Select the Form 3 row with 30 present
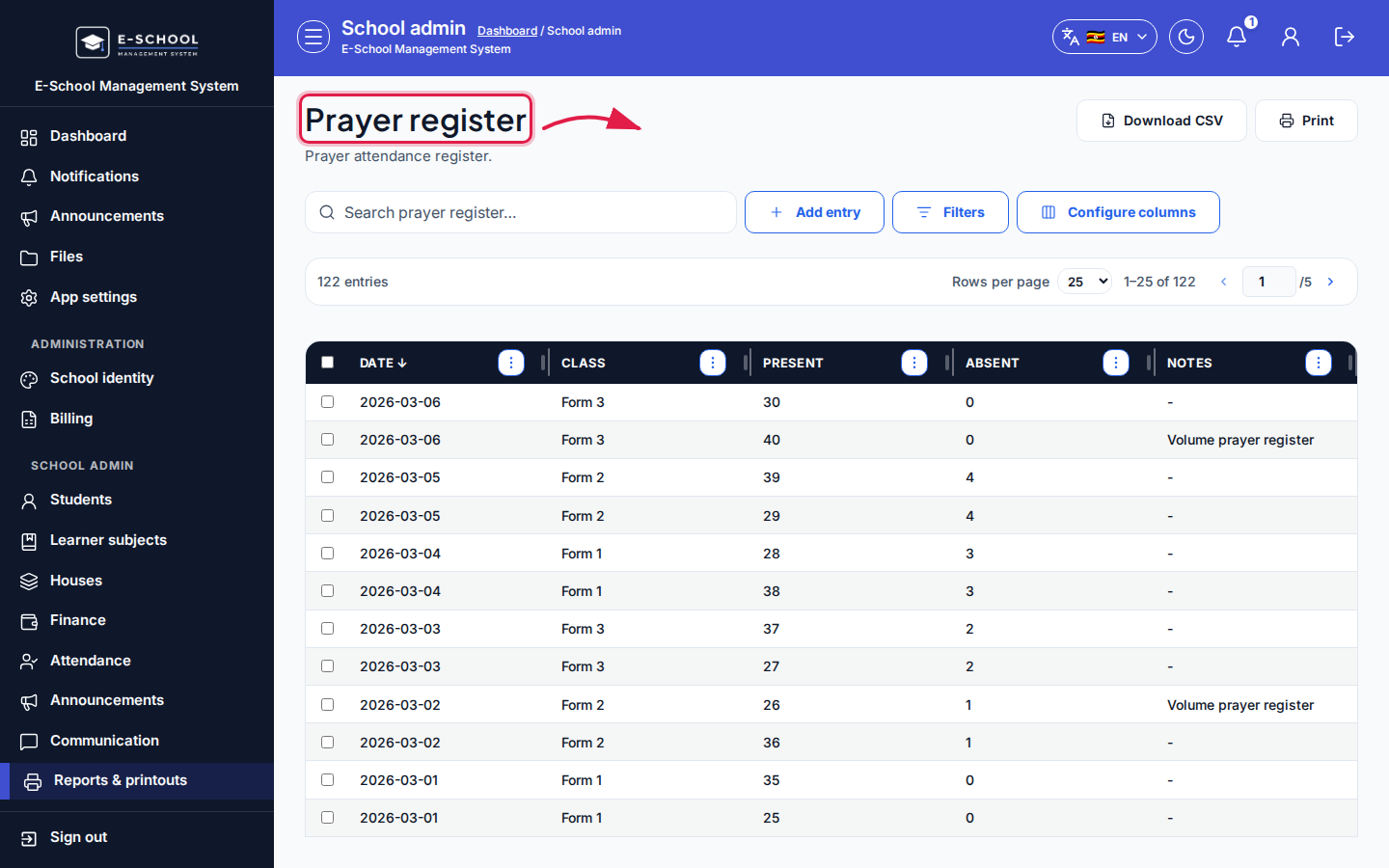 [x=328, y=402]
